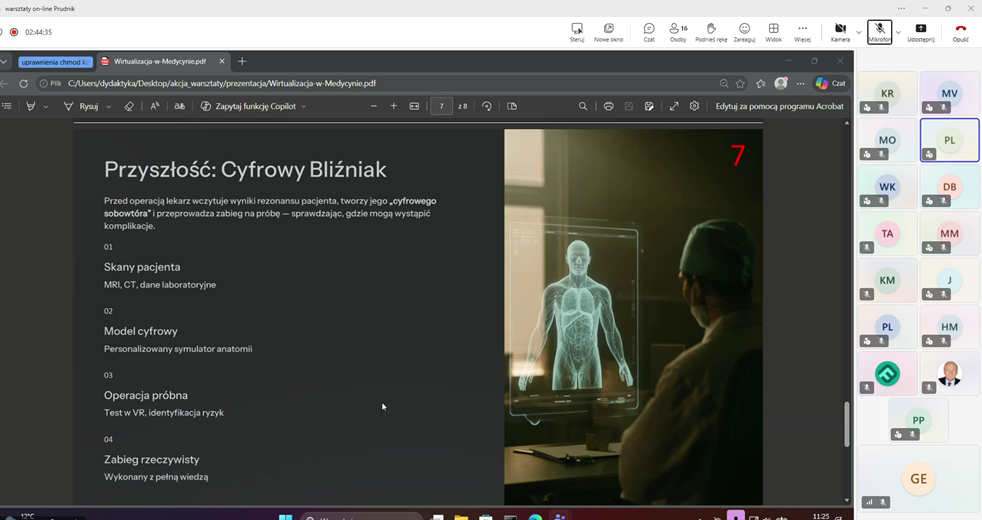Show participants list via Osoby icon

[x=678, y=31]
